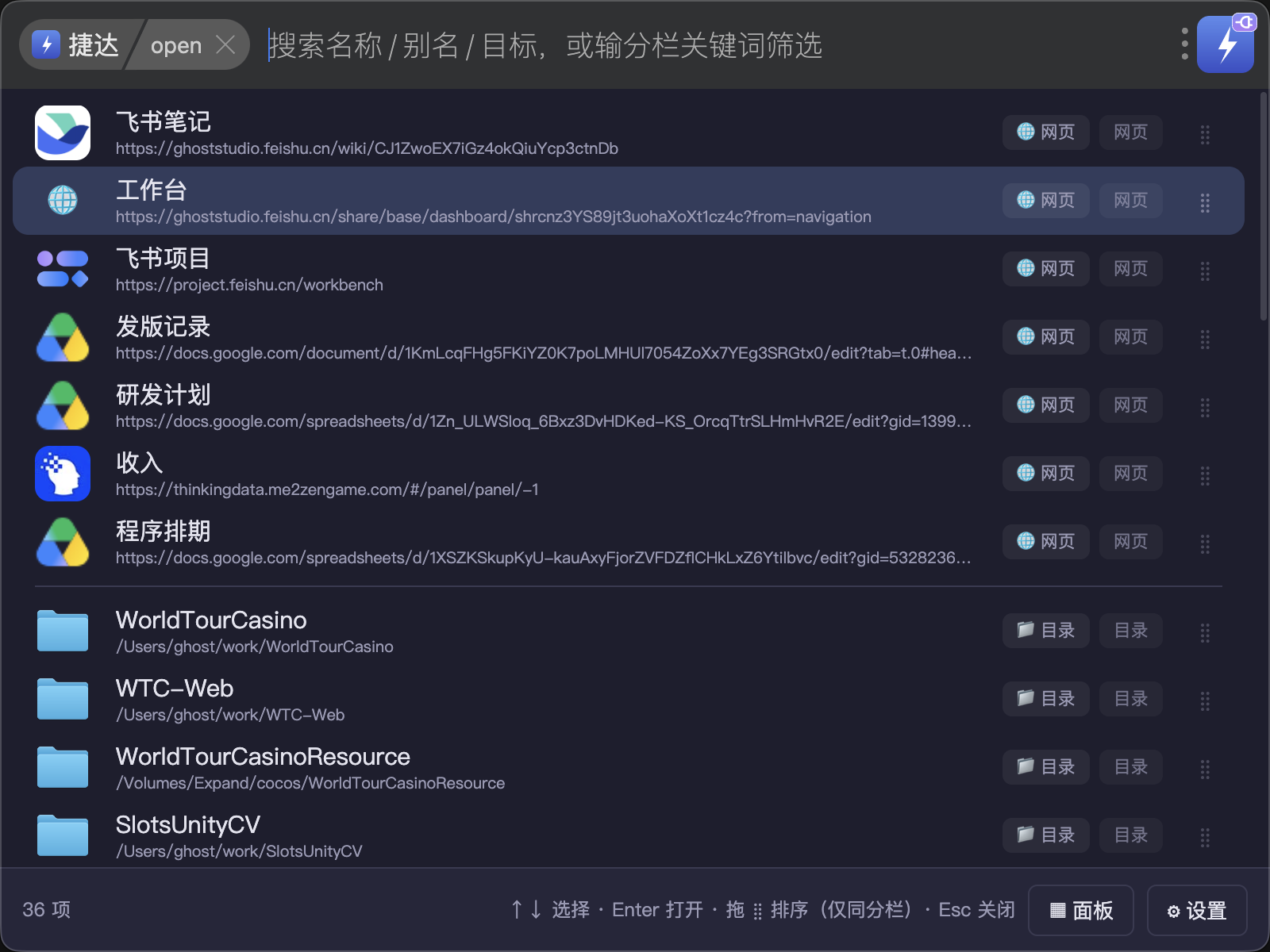This screenshot has width=1270, height=952.
Task: Open the 面板 panel button
Action: pyautogui.click(x=1081, y=910)
